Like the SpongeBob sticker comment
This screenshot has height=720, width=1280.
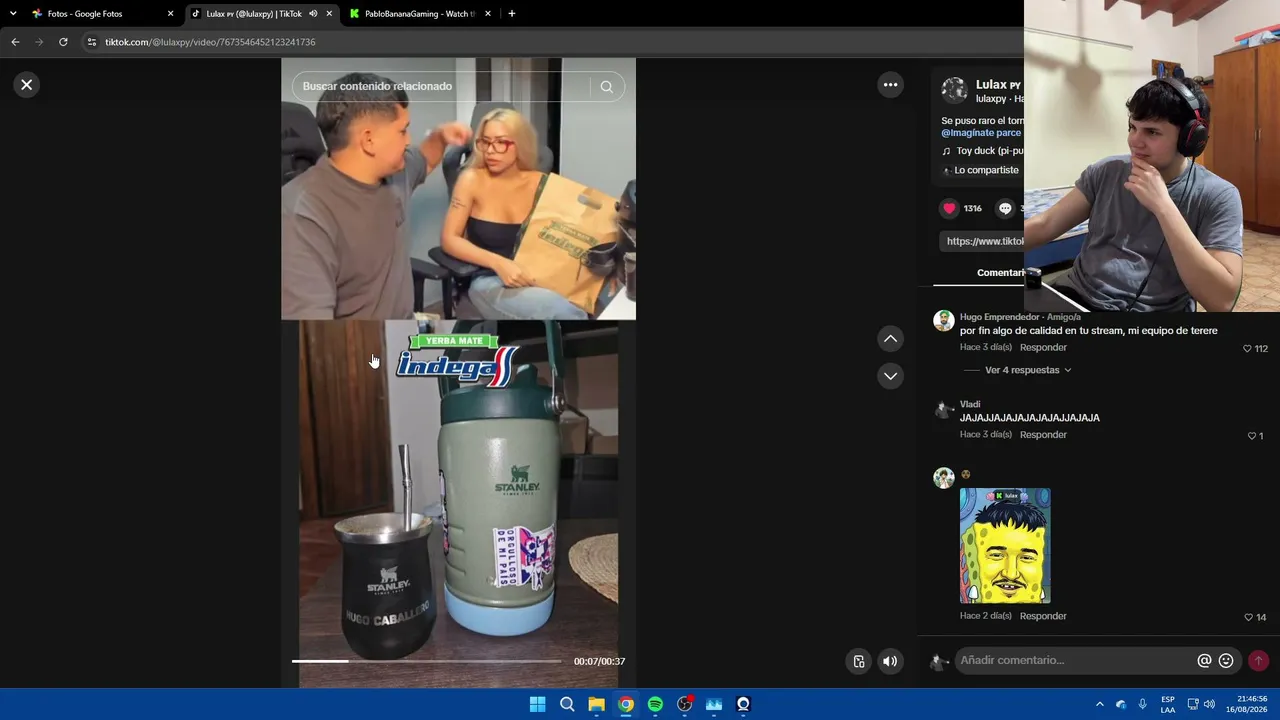pyautogui.click(x=1248, y=617)
